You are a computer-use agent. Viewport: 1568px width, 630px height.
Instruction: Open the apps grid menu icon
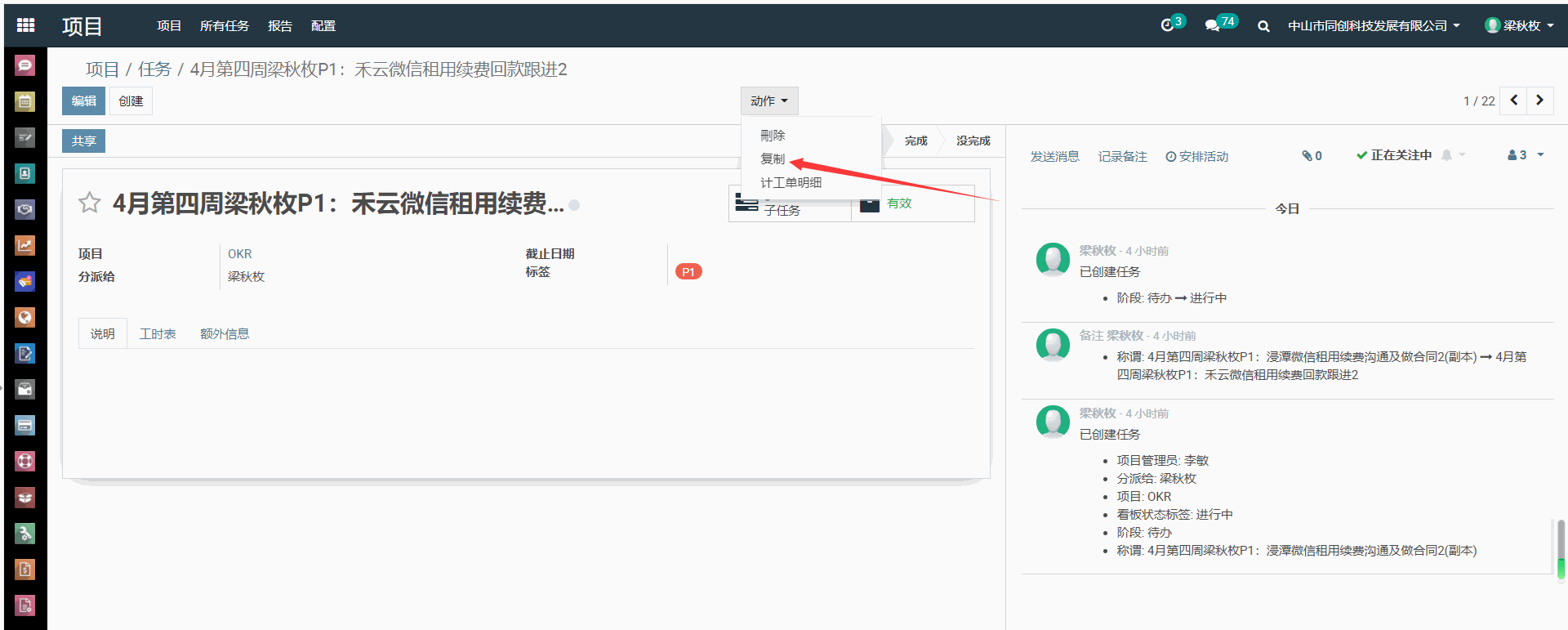[x=25, y=25]
